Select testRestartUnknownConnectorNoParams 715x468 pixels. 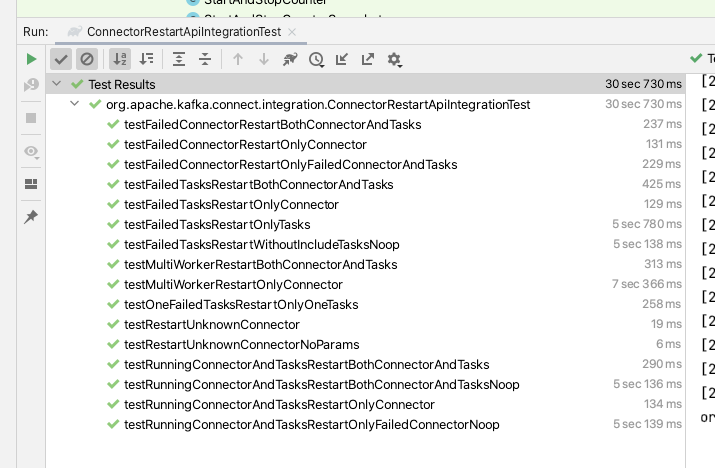(x=365, y=345)
